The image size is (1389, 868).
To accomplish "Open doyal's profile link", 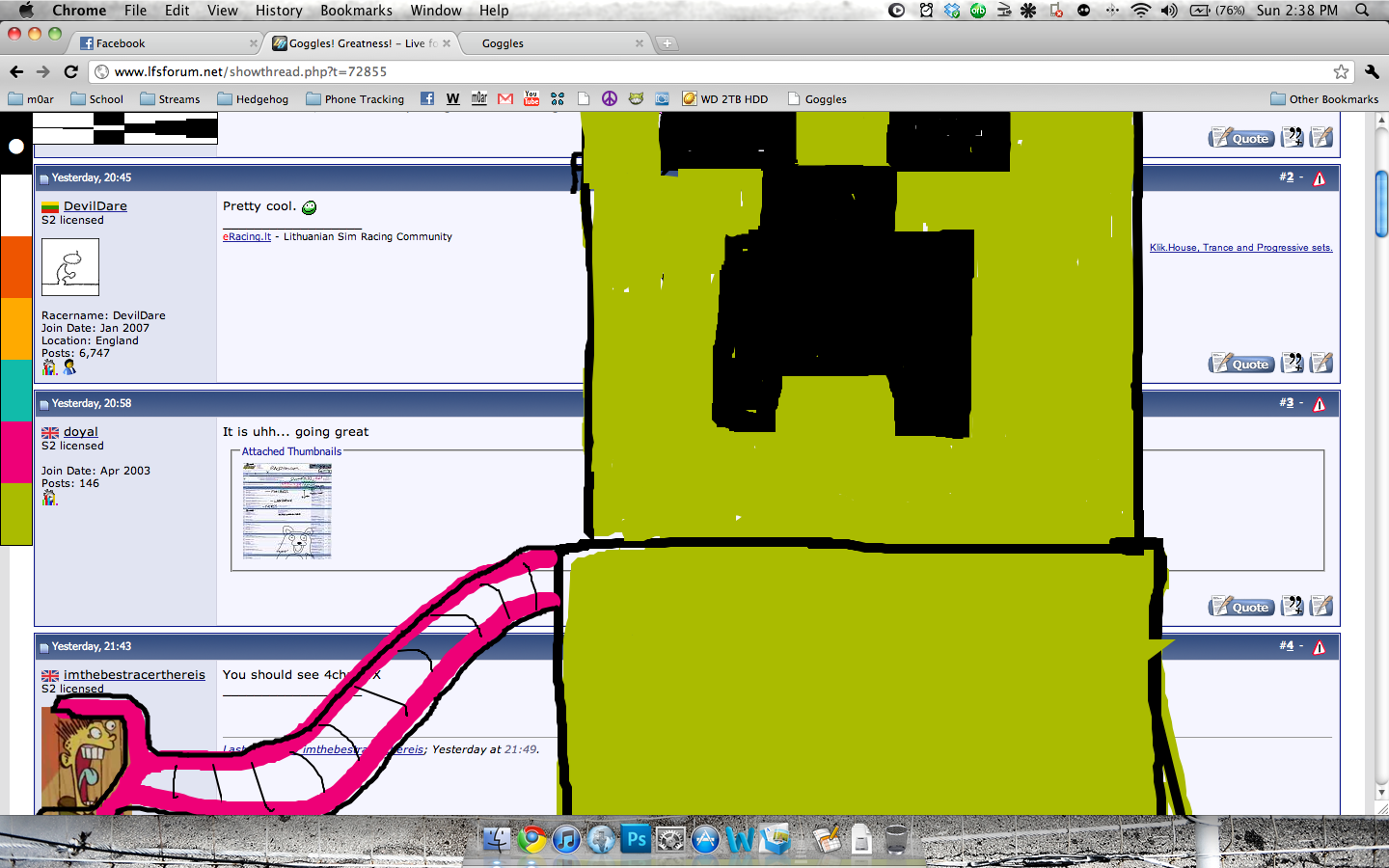I will click(81, 432).
